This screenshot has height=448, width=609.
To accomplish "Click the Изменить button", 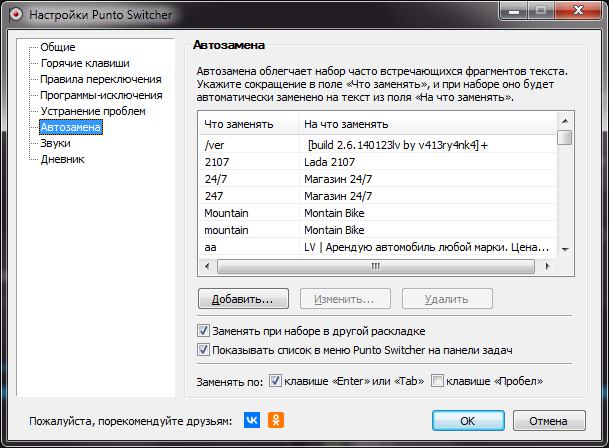I will [x=345, y=299].
